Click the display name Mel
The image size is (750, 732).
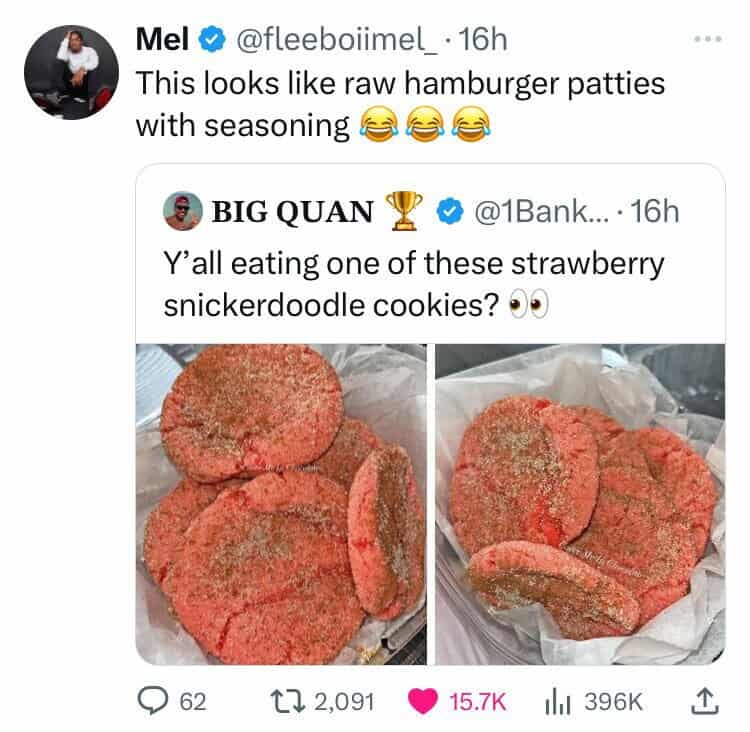(162, 39)
